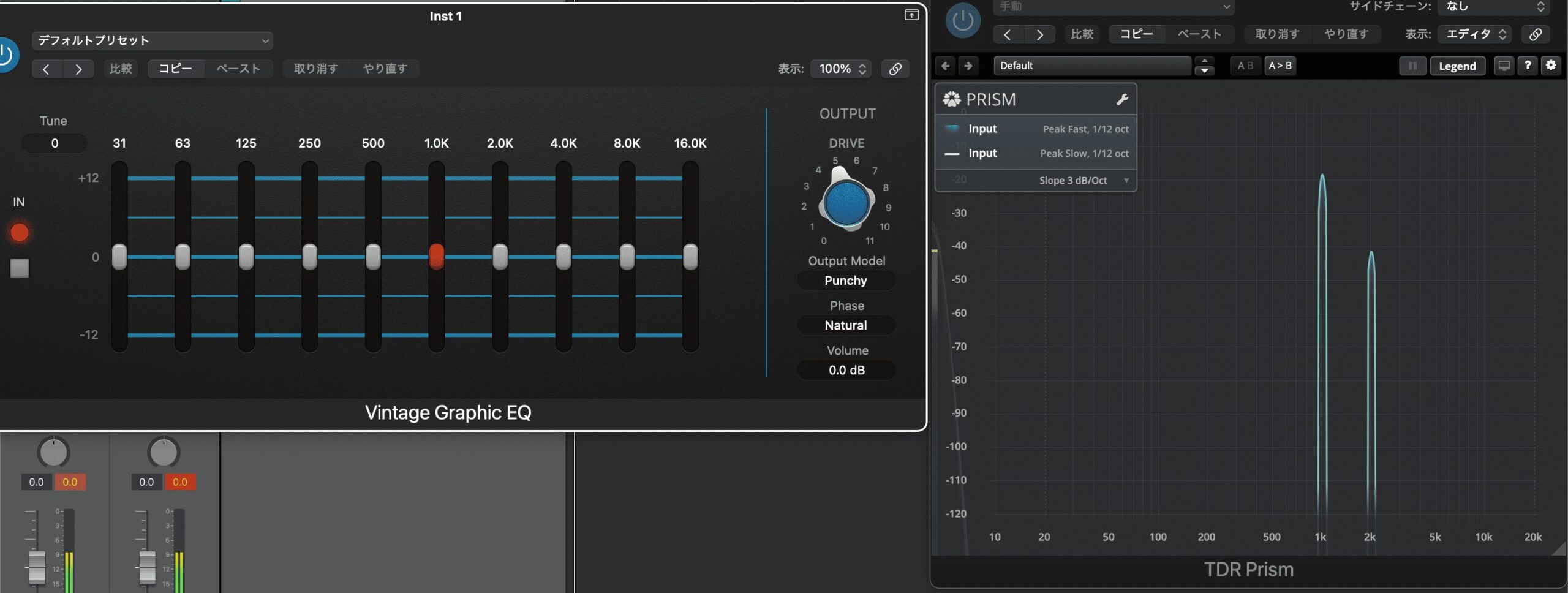This screenshot has height=593, width=1568.
Task: Click the TDR Prism next preset arrow
Action: (x=968, y=66)
